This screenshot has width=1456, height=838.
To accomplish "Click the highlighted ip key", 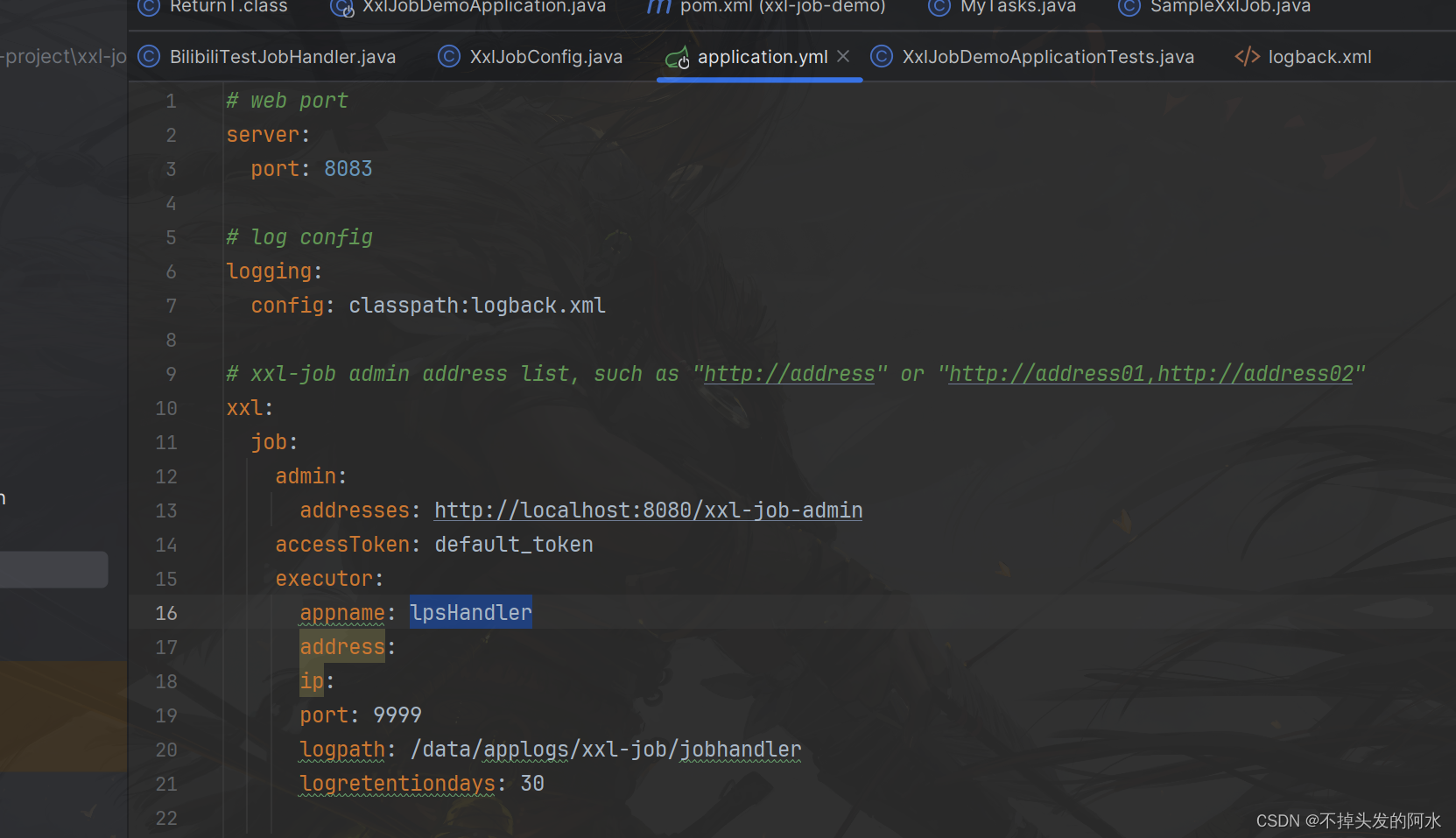I will tap(312, 681).
